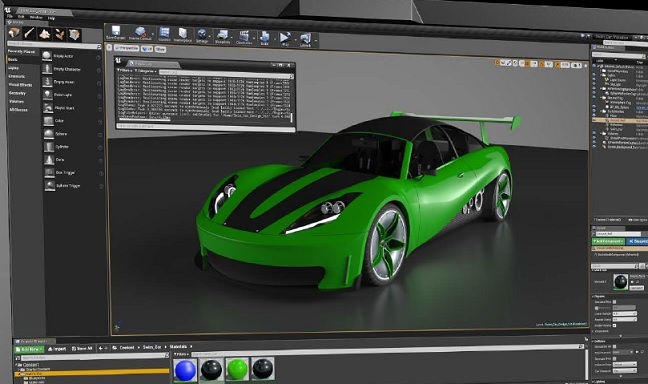Select the Lights category in Place mode
648x384 pixels.
13,68
